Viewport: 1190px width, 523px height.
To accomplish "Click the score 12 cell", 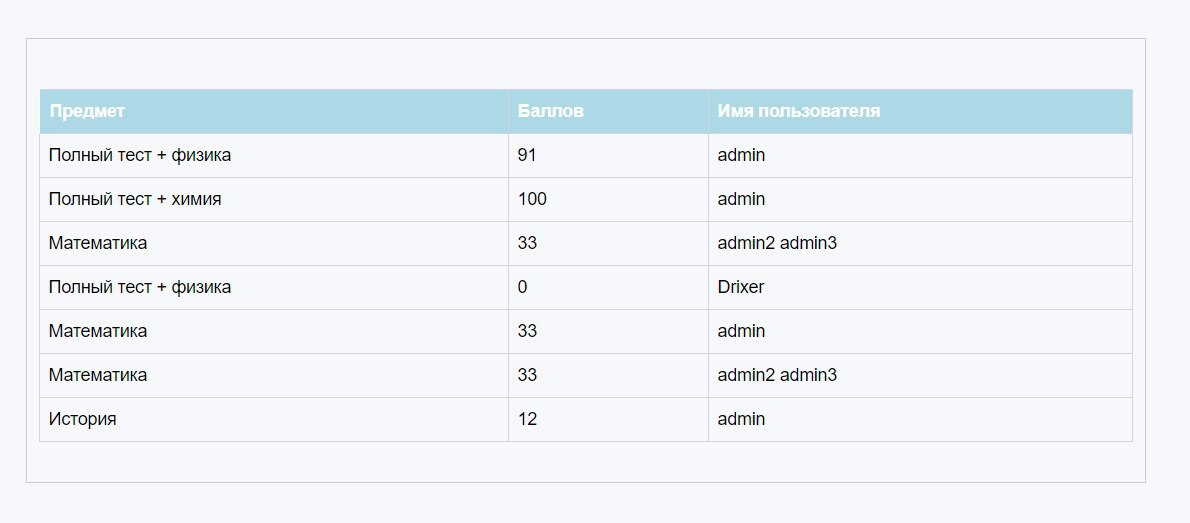I will coord(609,420).
